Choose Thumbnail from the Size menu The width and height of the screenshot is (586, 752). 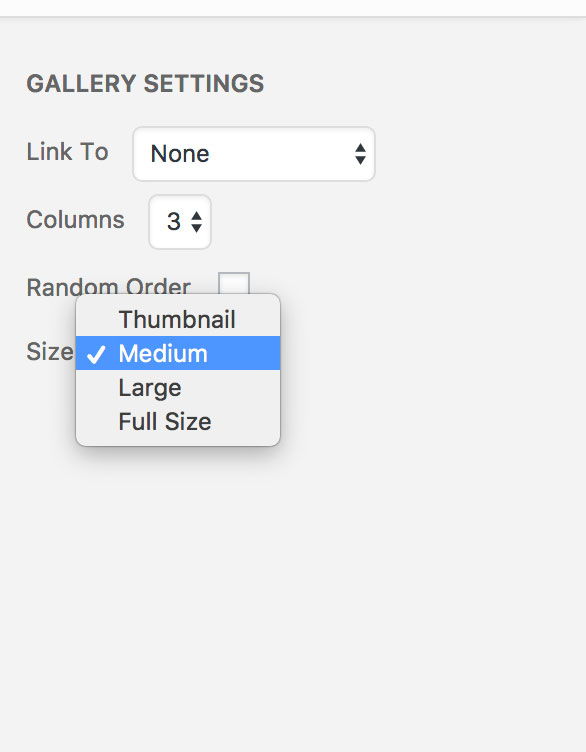(x=178, y=319)
